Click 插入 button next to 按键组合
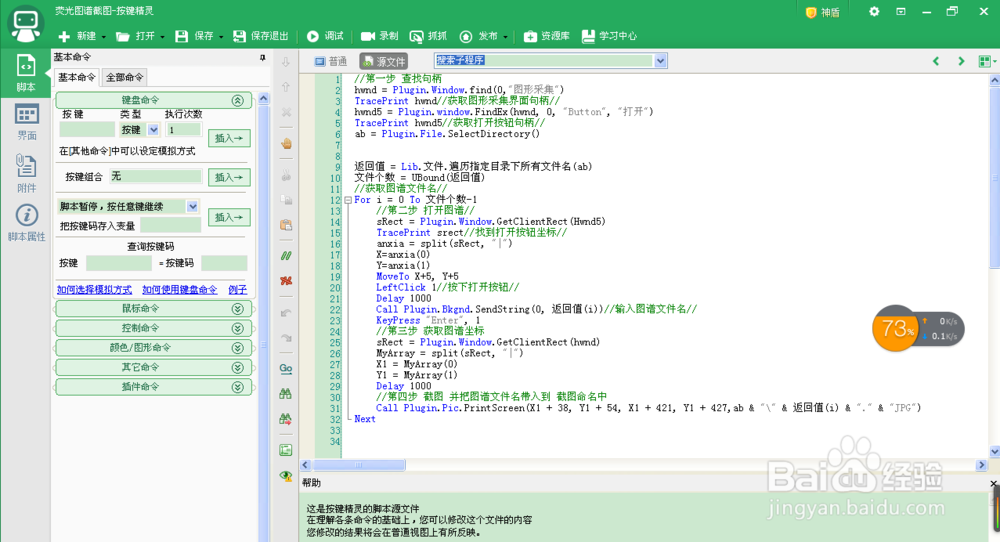This screenshot has width=1000, height=542. [229, 177]
